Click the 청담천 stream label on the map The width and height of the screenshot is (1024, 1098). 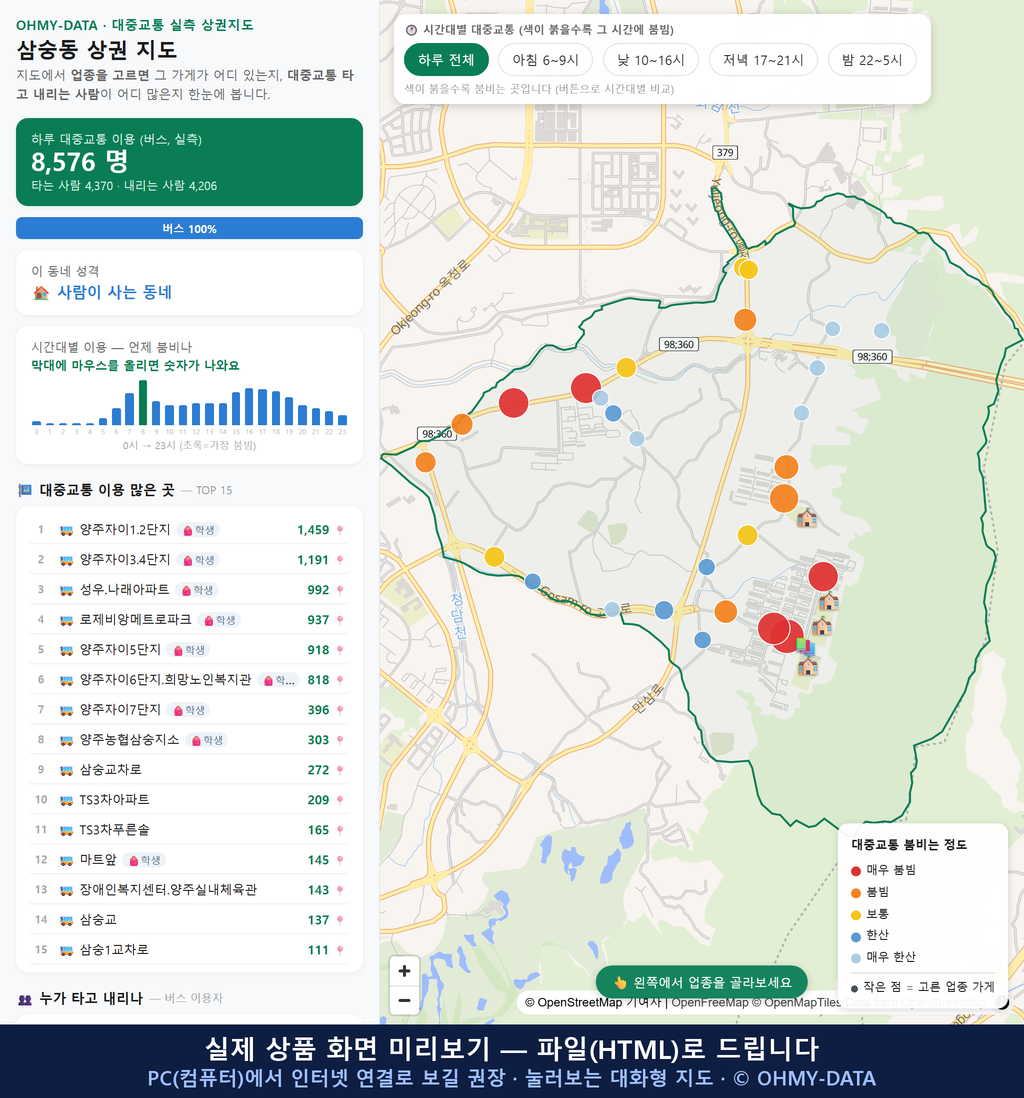tap(457, 616)
